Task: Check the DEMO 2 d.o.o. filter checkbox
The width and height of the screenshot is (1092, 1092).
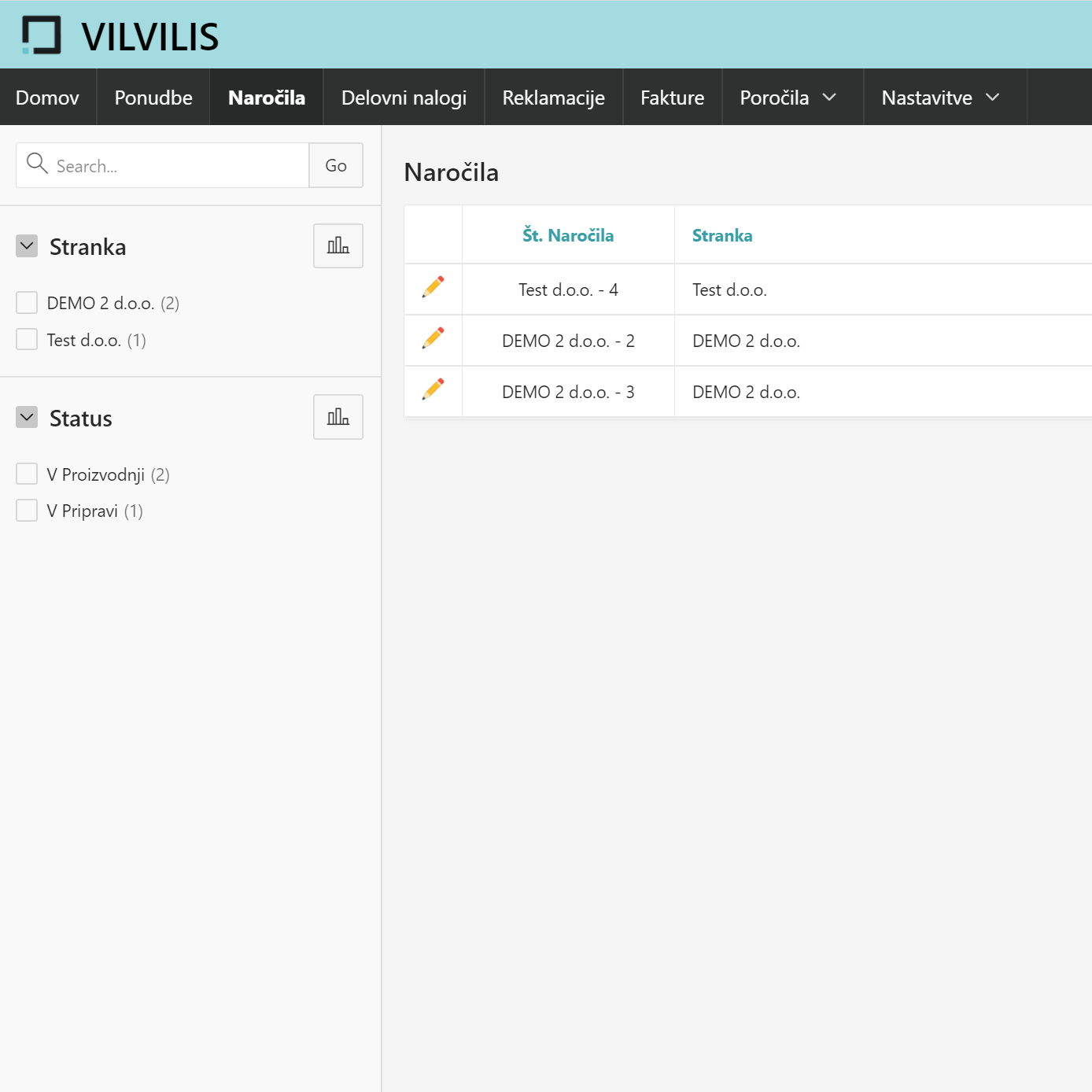Action: pyautogui.click(x=27, y=303)
